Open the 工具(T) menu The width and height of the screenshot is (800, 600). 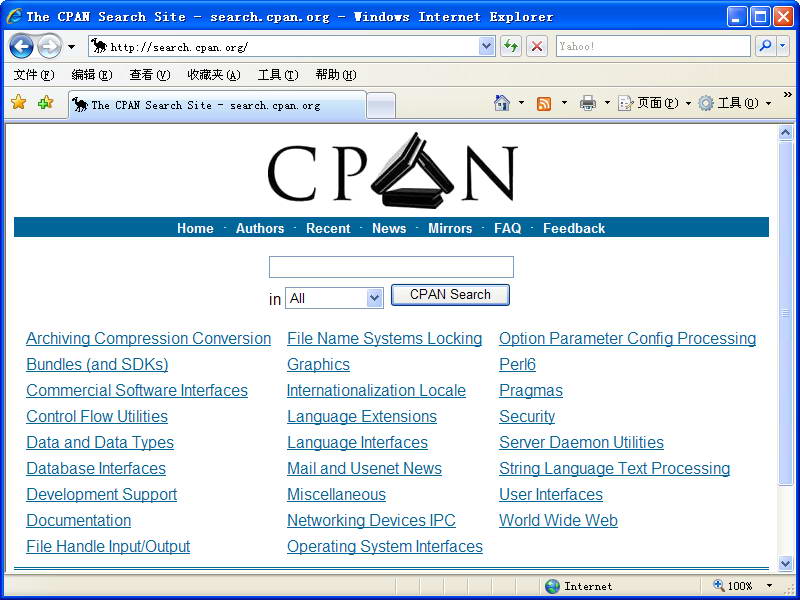point(278,75)
